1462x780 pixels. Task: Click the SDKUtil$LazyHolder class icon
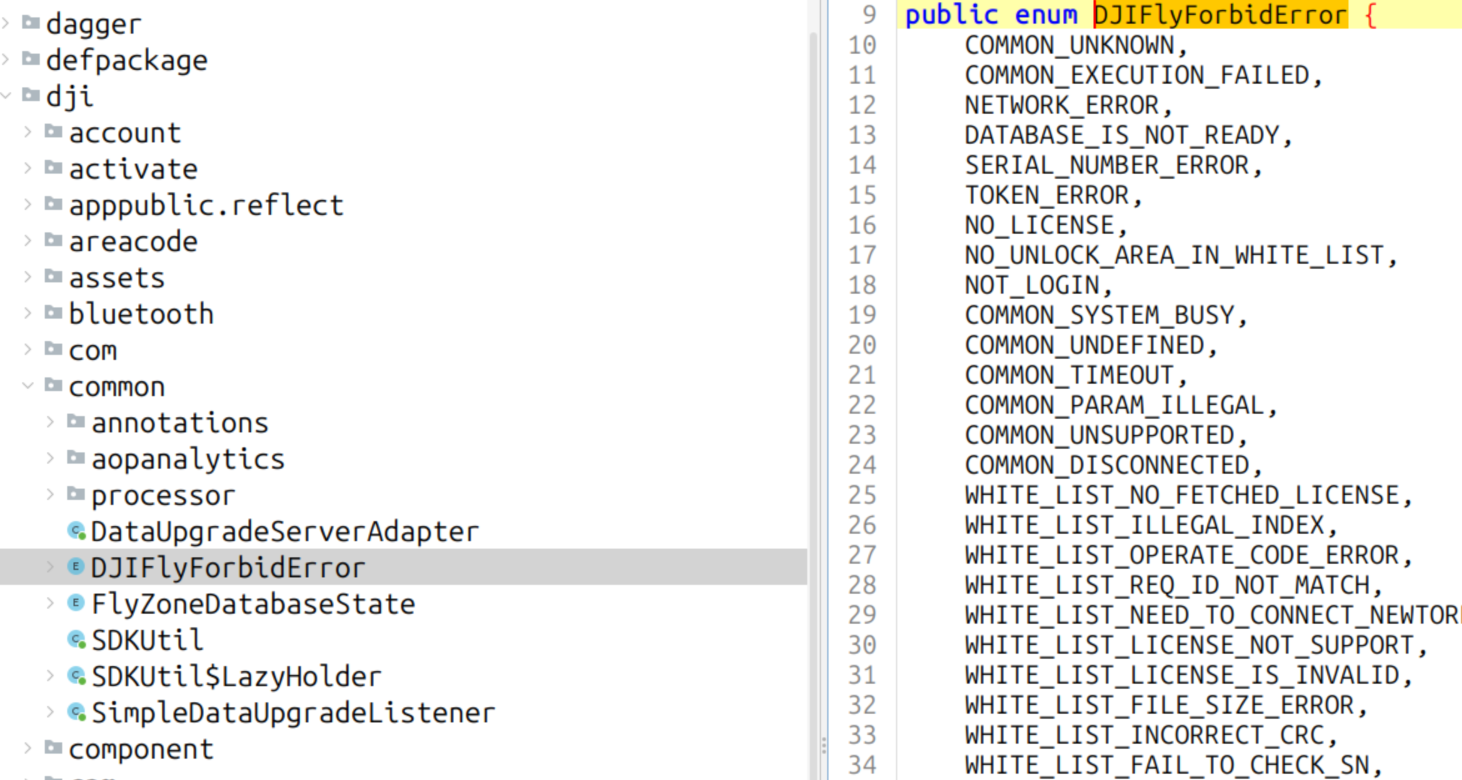(76, 676)
